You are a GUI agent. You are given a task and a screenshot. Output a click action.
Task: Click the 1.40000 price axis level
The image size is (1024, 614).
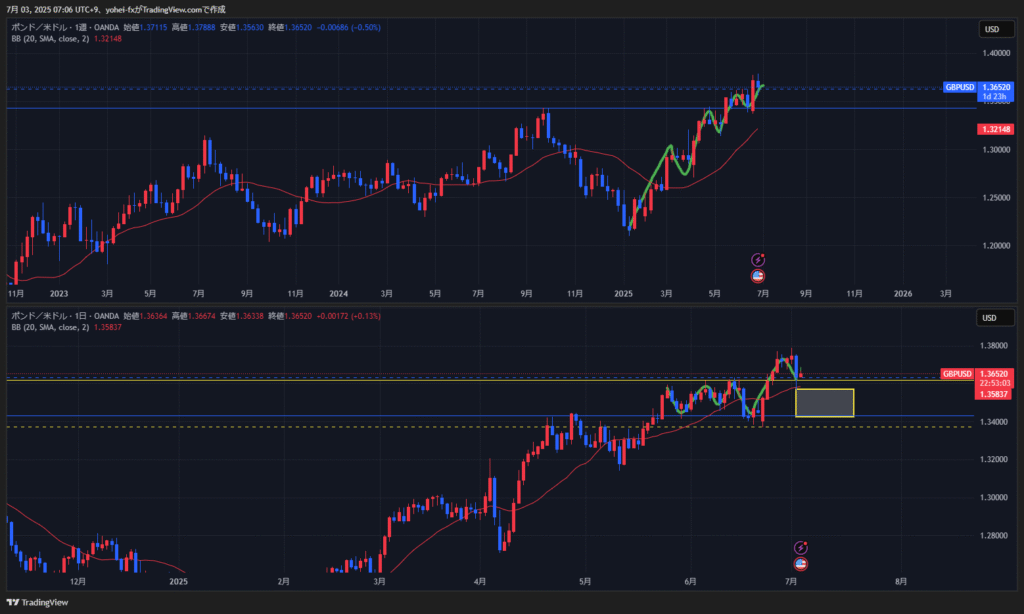point(996,54)
